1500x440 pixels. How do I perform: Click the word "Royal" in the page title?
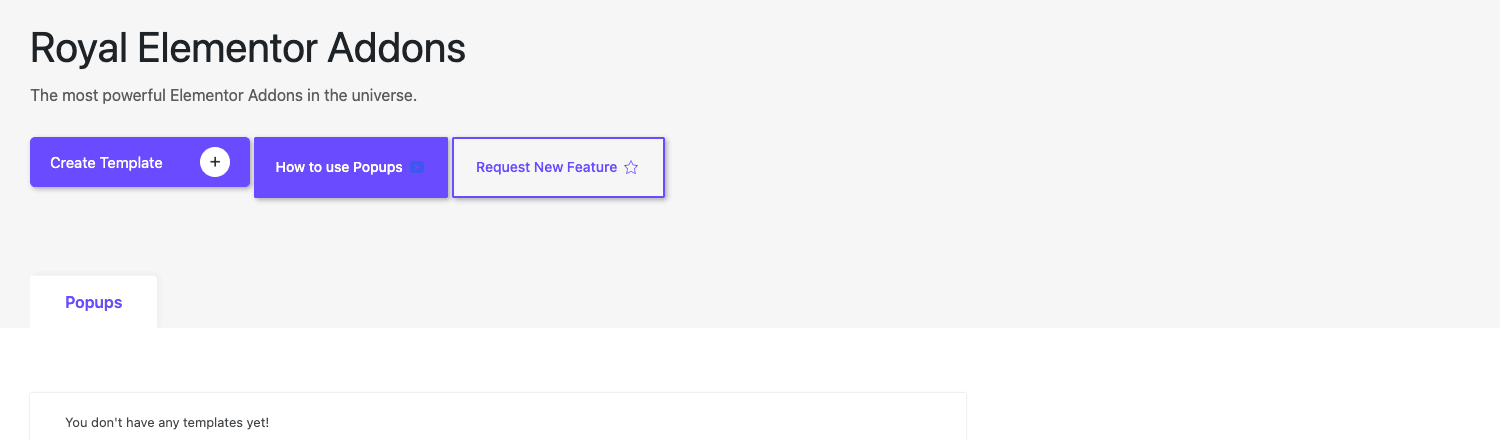coord(78,48)
